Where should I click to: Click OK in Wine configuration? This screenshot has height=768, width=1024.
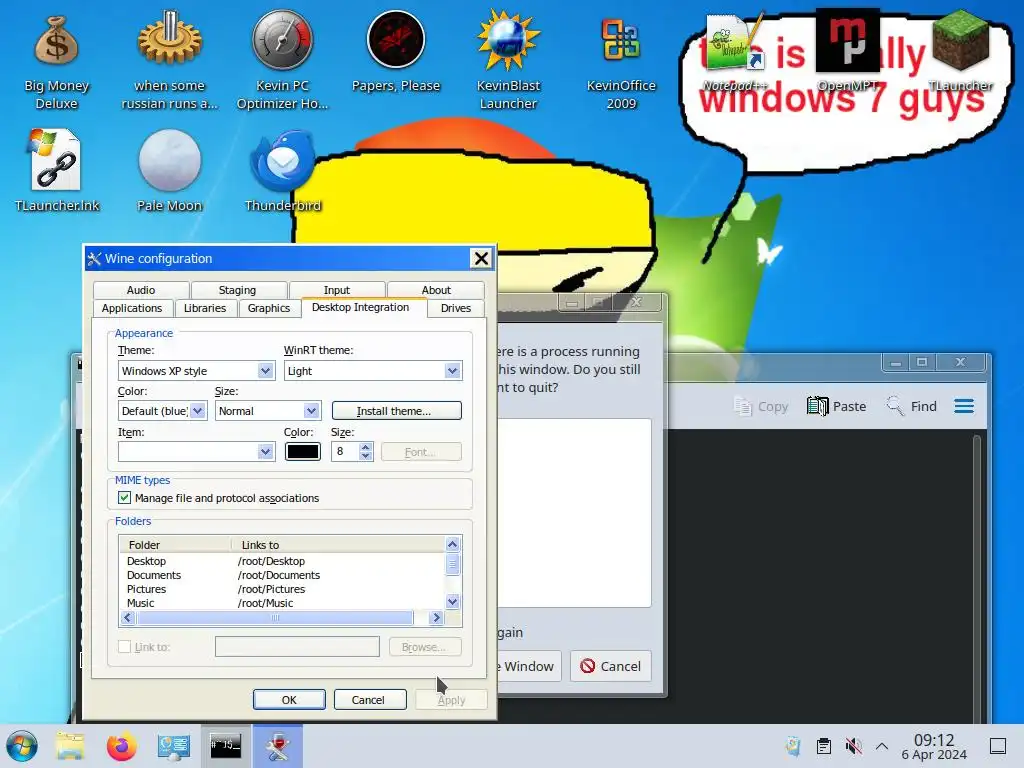coord(289,699)
